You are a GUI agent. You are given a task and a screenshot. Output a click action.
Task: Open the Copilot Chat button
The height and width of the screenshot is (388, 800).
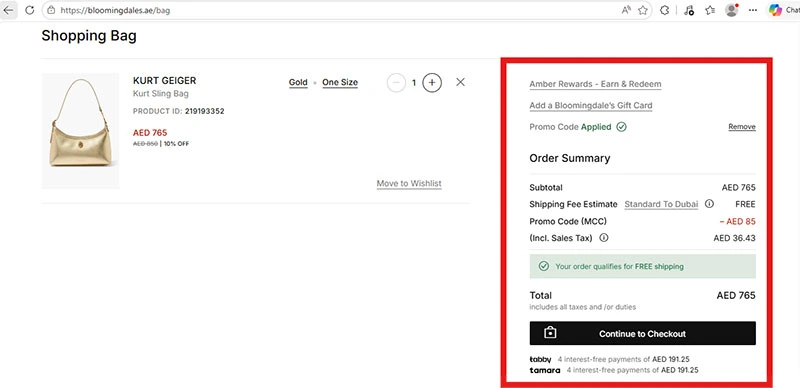coord(784,10)
